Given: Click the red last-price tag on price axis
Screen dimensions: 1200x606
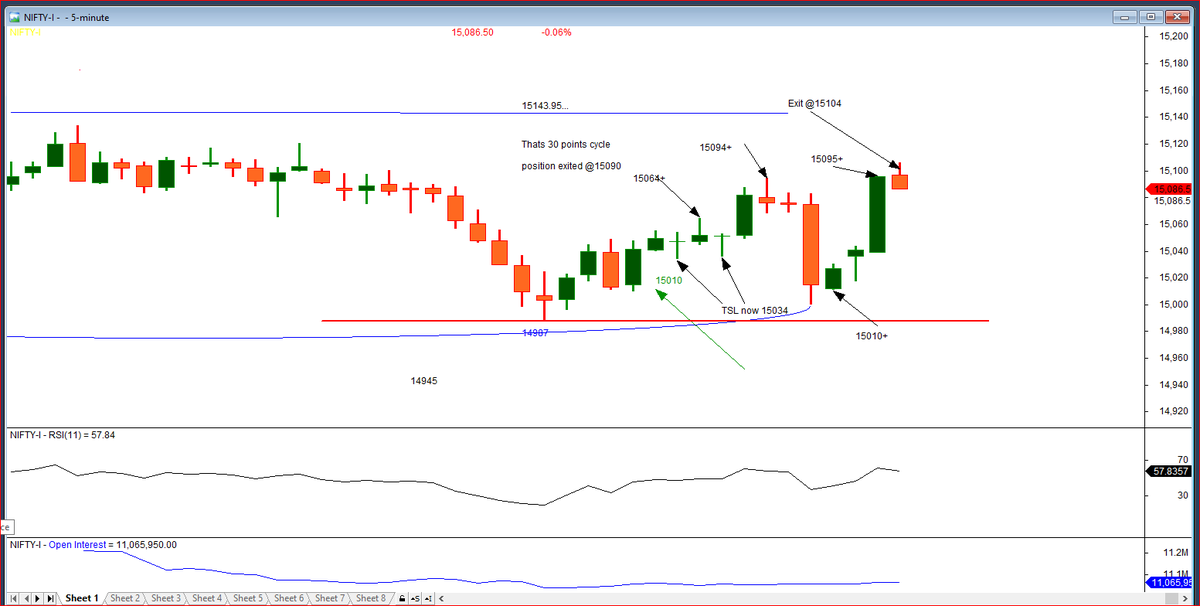Looking at the screenshot, I should pyautogui.click(x=1169, y=189).
